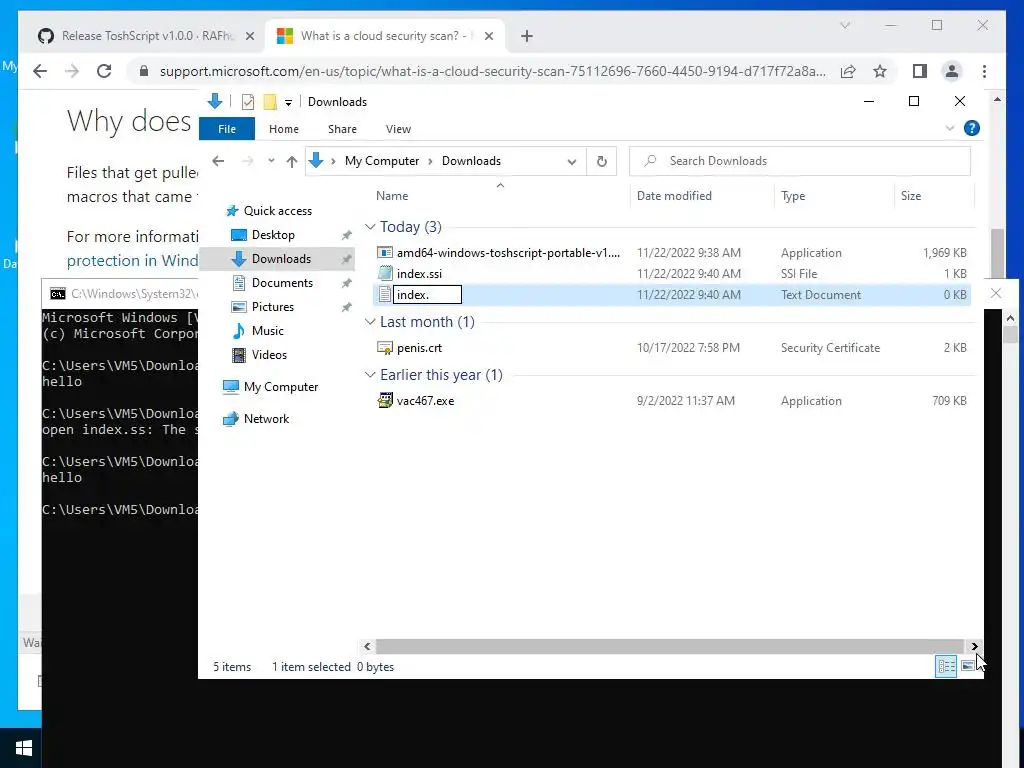Select the index.ssi file
Screen dimensions: 1024x768
(x=672, y=274)
